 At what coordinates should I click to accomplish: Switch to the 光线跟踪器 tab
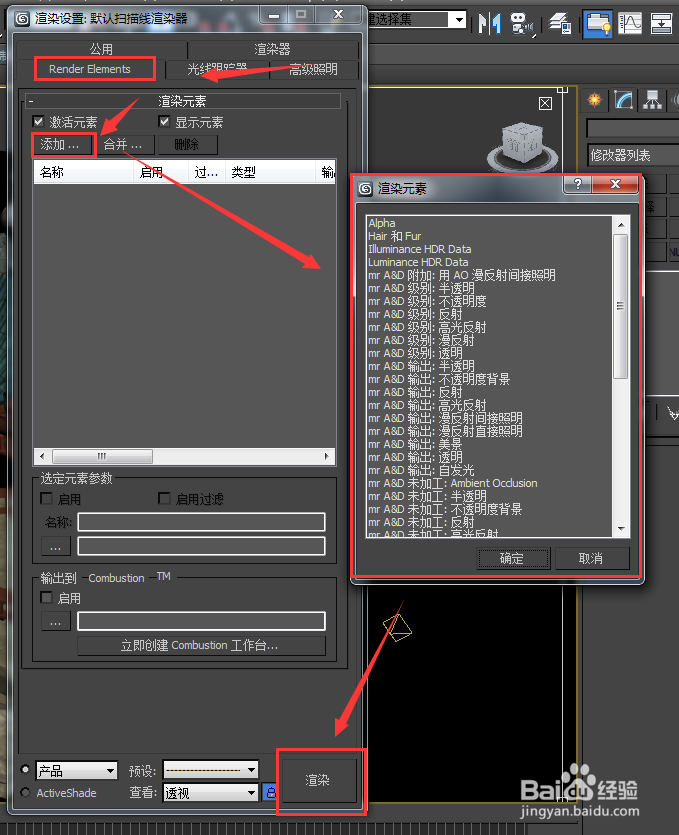click(217, 69)
